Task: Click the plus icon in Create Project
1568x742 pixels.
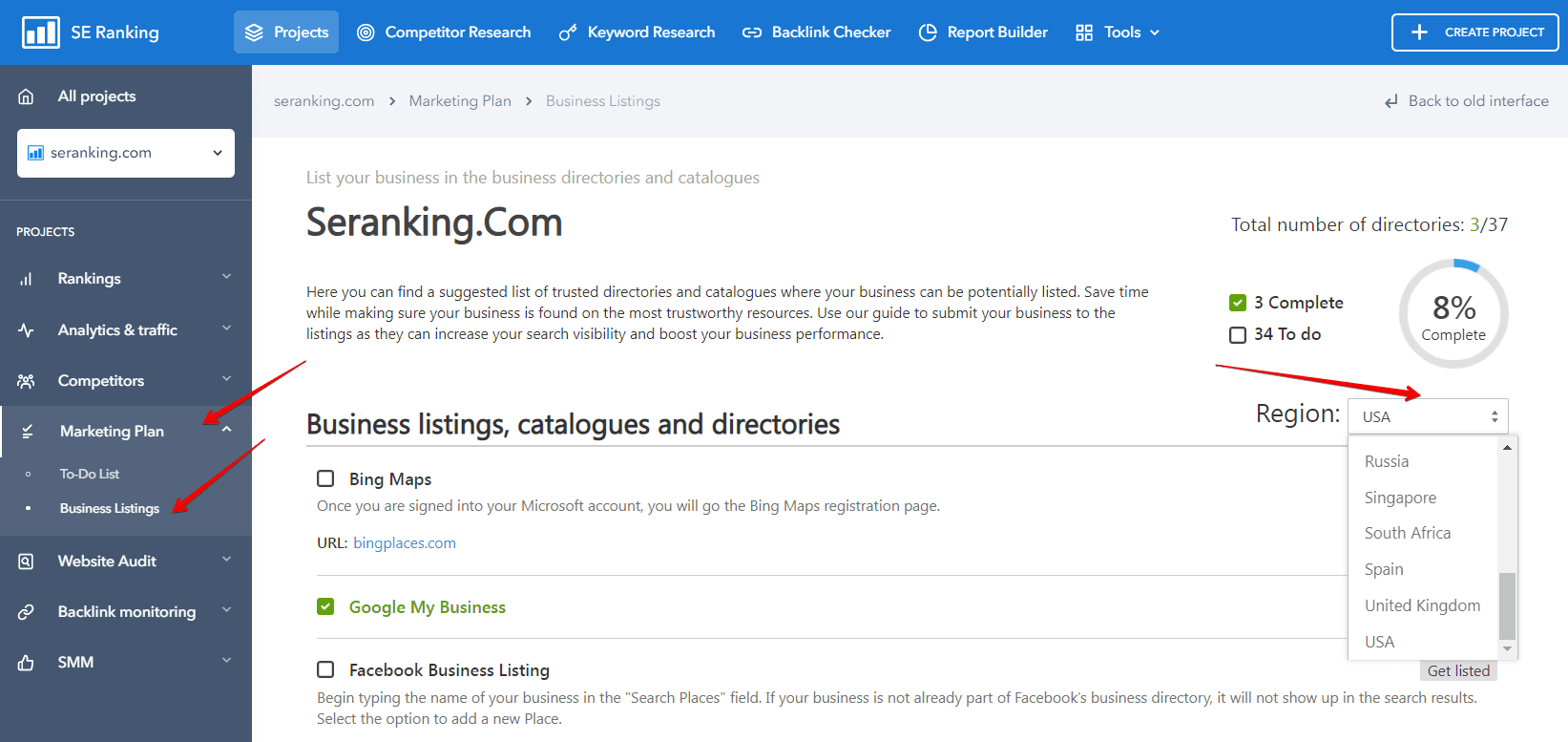Action: pyautogui.click(x=1419, y=32)
